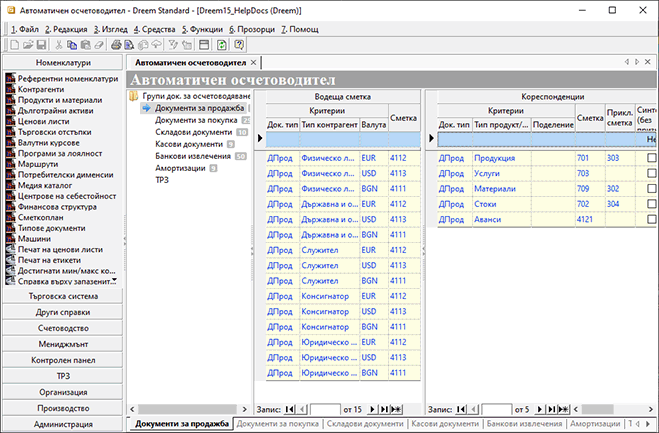
Task: Expand the Администрация panel
Action: point(63,424)
